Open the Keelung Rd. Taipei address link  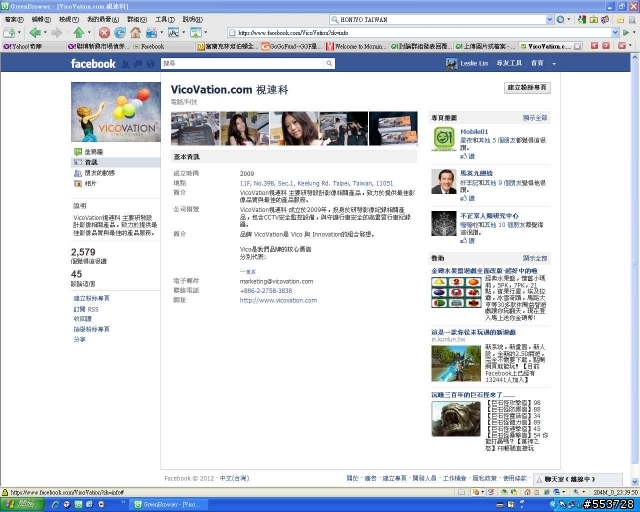pyautogui.click(x=316, y=183)
